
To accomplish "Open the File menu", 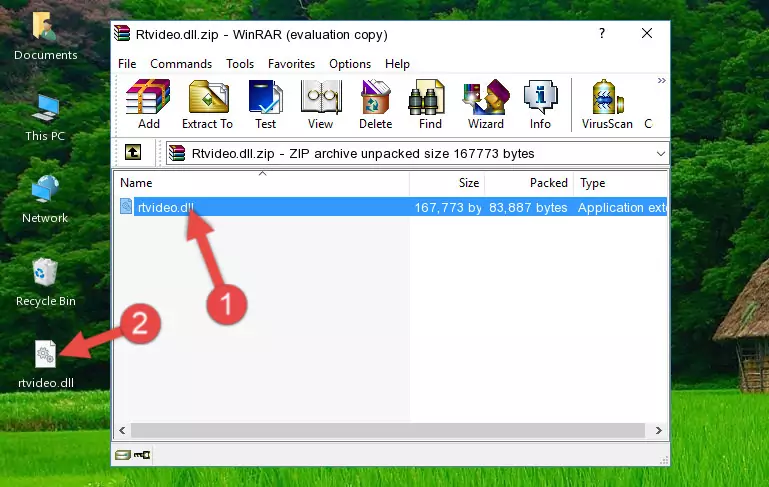I will (x=127, y=64).
